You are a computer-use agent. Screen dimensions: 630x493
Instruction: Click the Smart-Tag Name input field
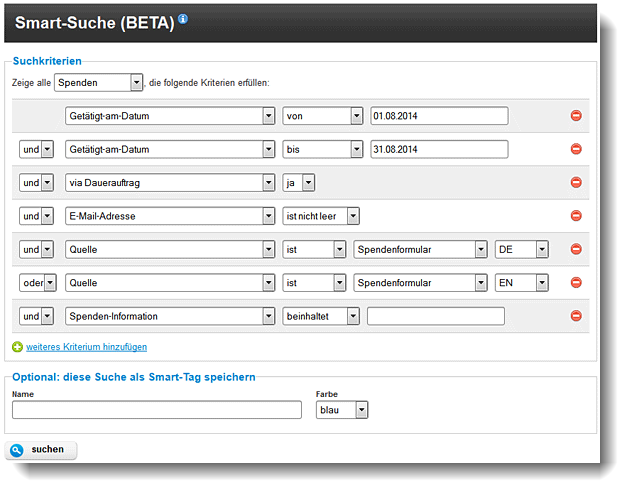click(156, 410)
